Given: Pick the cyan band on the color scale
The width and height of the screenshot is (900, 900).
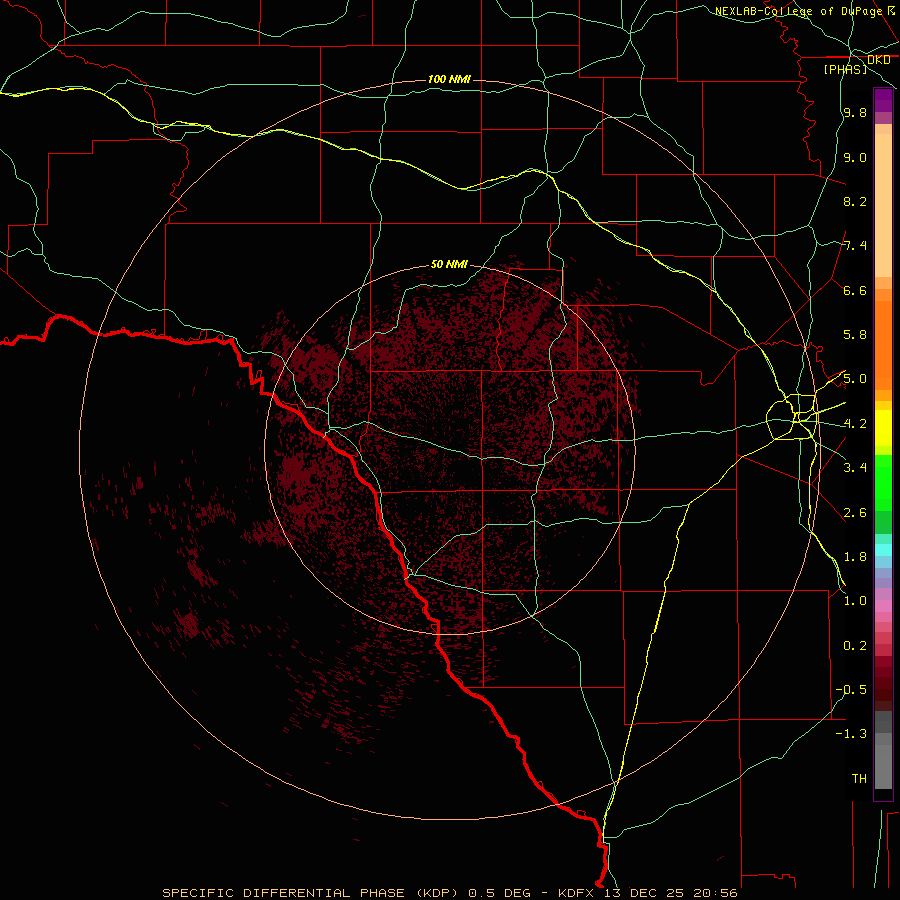Looking at the screenshot, I should pos(883,550).
